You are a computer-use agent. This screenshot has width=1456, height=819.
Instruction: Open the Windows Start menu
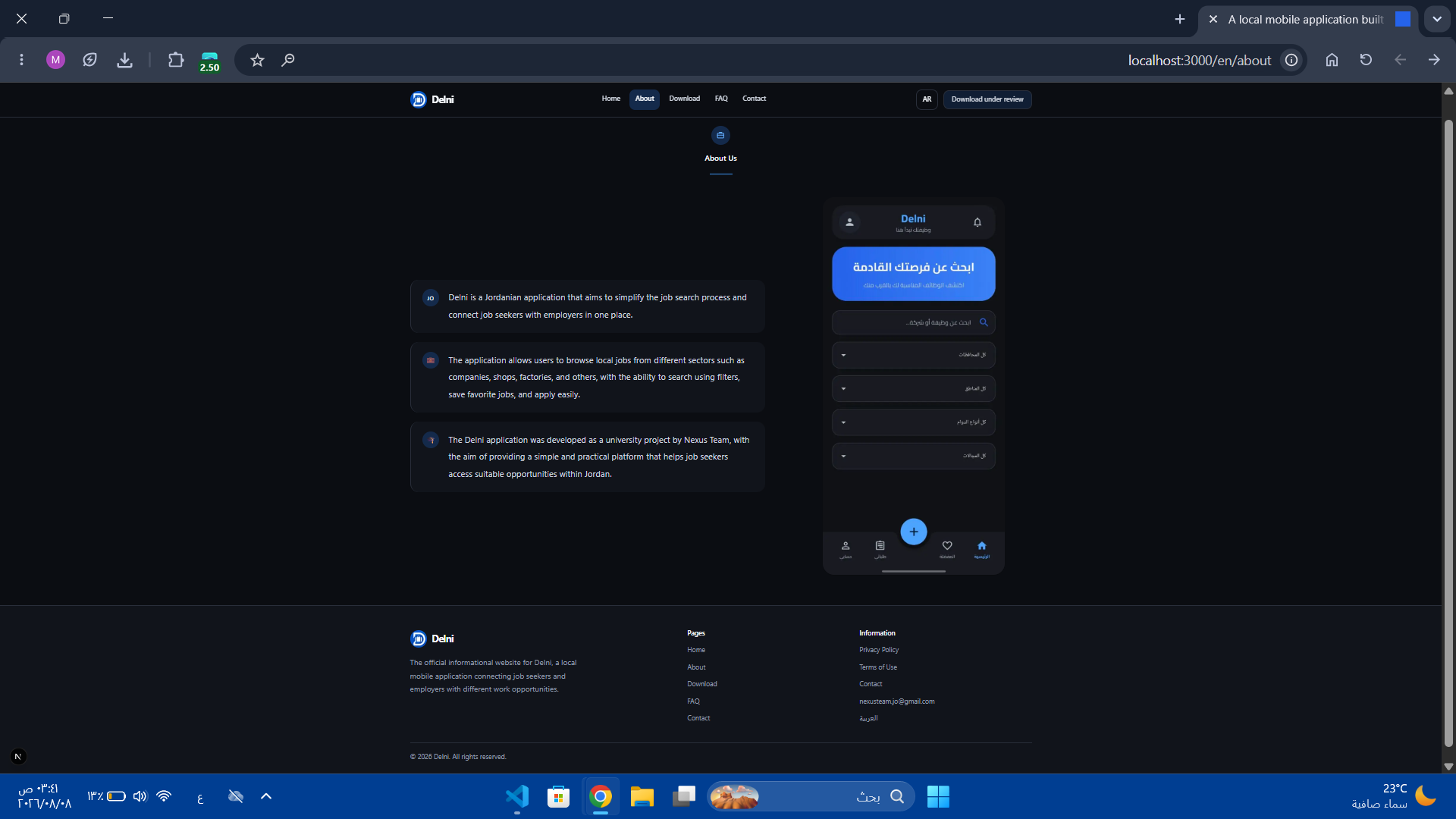tap(938, 796)
